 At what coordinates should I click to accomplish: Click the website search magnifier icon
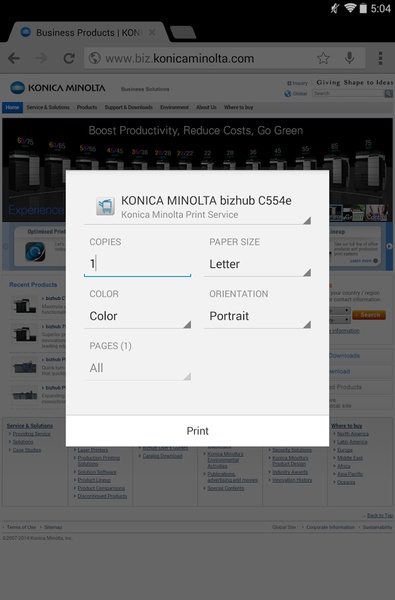[388, 93]
